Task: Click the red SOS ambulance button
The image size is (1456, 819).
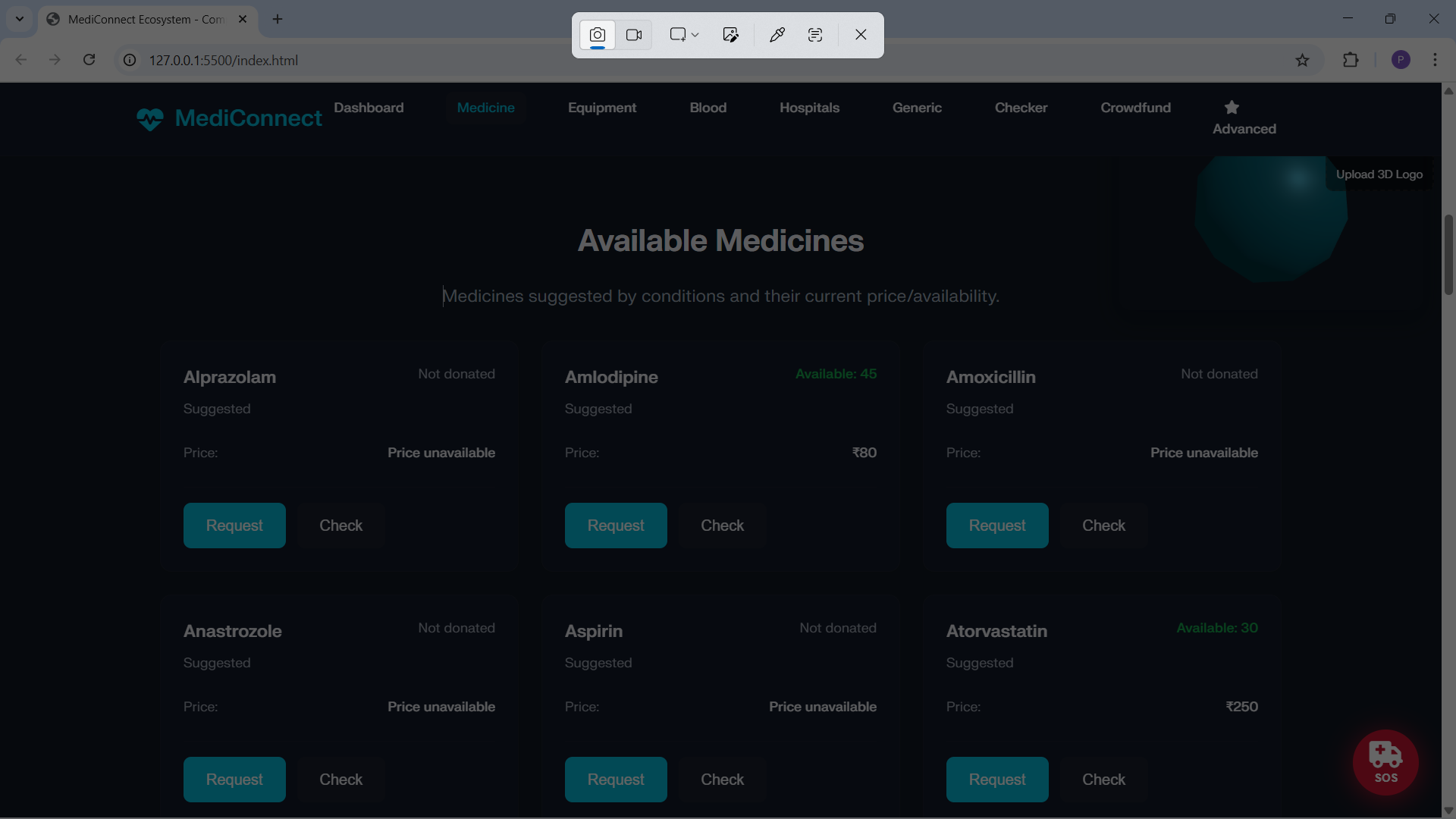Action: pyautogui.click(x=1385, y=762)
